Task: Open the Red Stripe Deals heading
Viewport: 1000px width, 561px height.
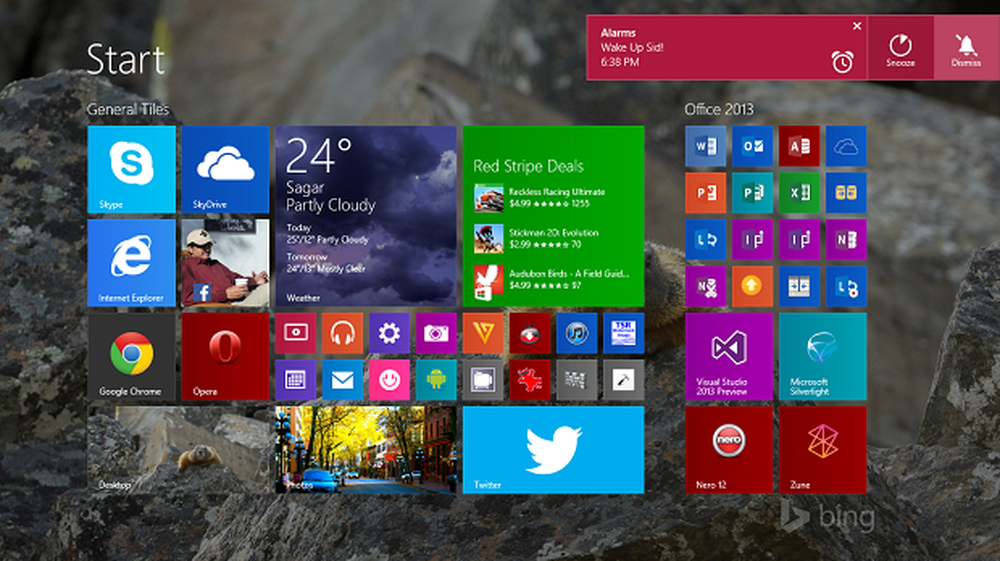Action: 528,166
